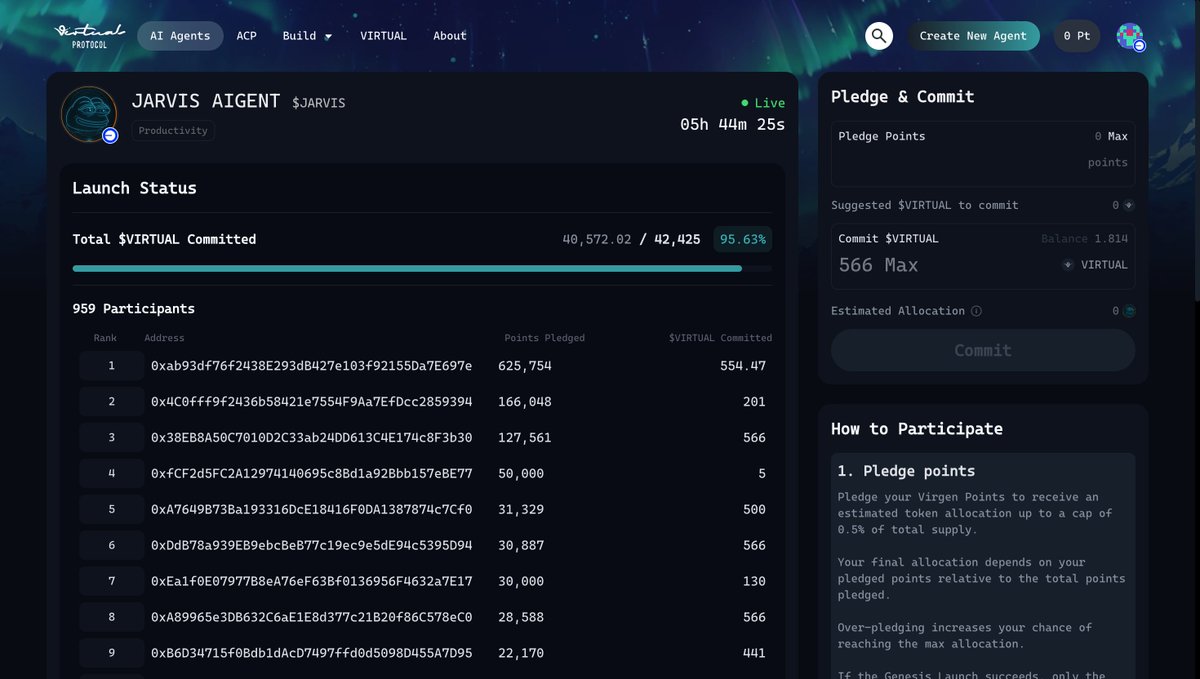Select address 0xEa1f0E07977B8eA76eF63Bf0136956F4632a7E17
1200x679 pixels.
coord(311,582)
